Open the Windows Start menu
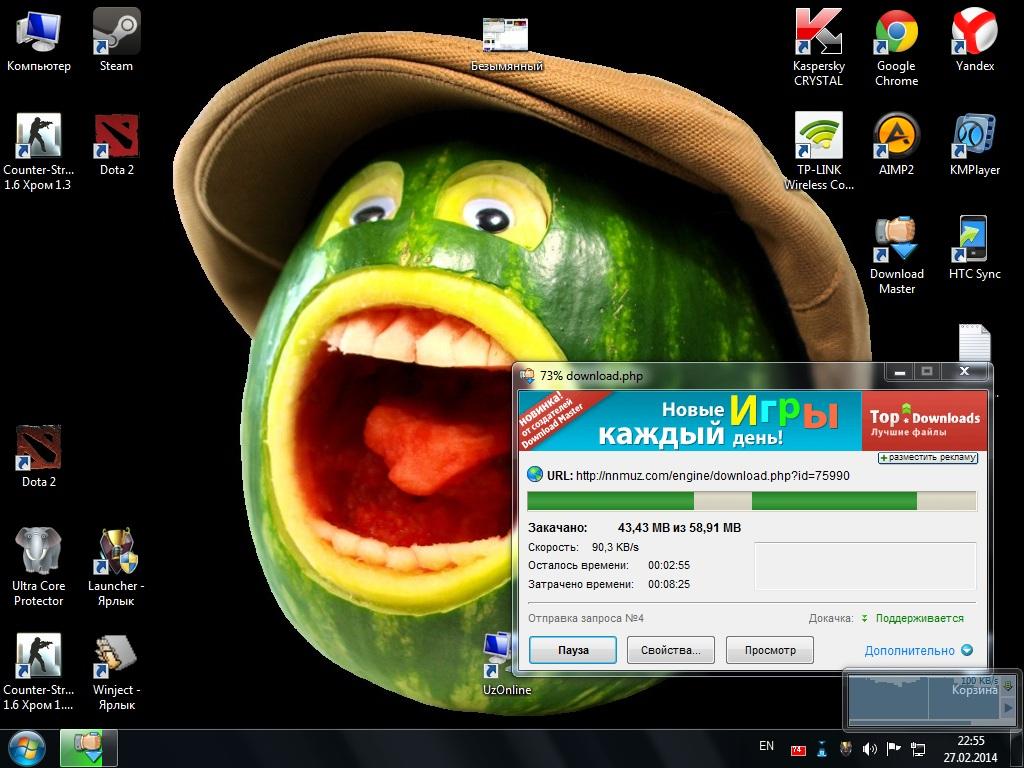 pyautogui.click(x=27, y=747)
